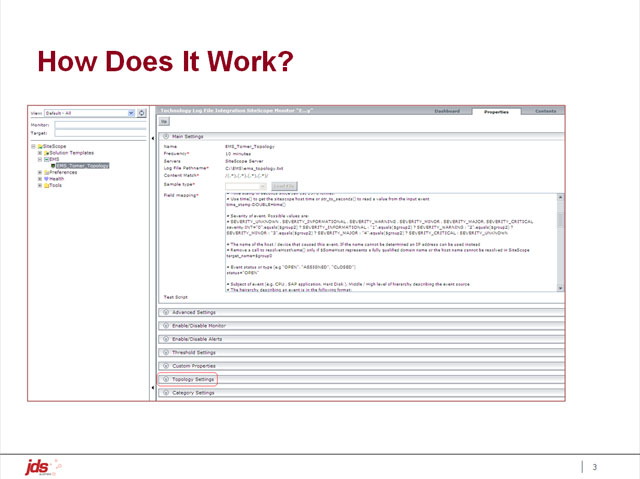Click the Solution Templates folder icon
Image resolution: width=640 pixels, height=479 pixels.
[x=47, y=153]
